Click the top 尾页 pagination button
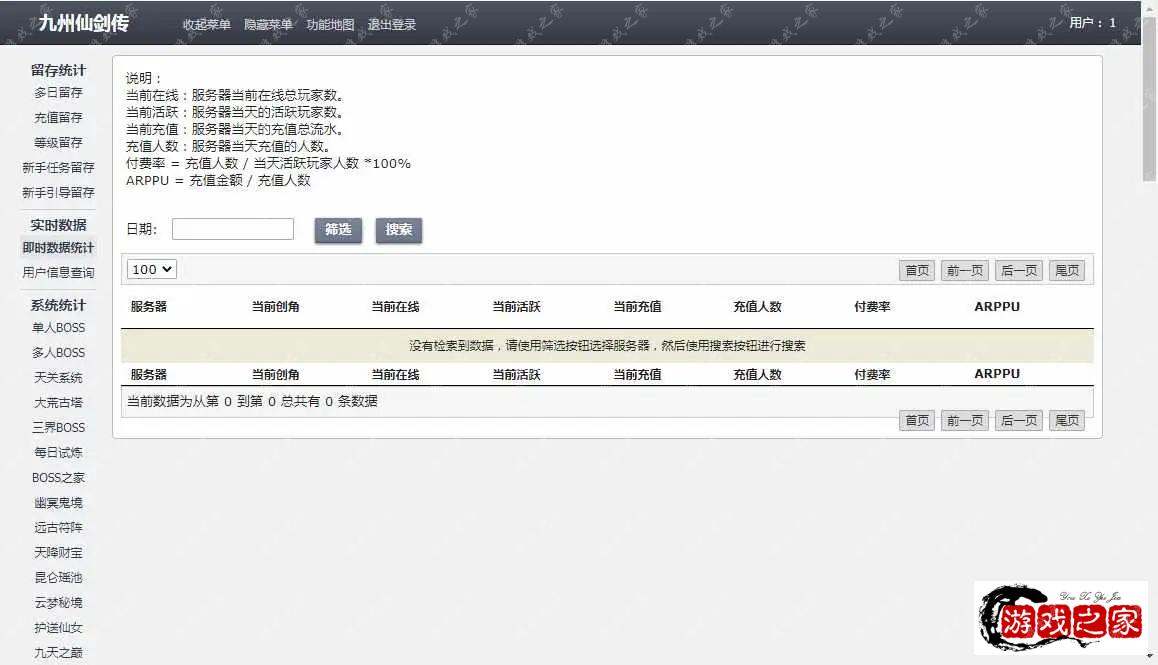1158x665 pixels. click(x=1067, y=270)
